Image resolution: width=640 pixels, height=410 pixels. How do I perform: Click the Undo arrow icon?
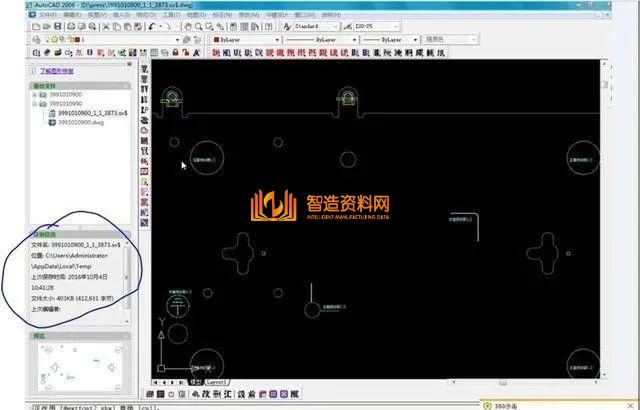tap(152, 27)
